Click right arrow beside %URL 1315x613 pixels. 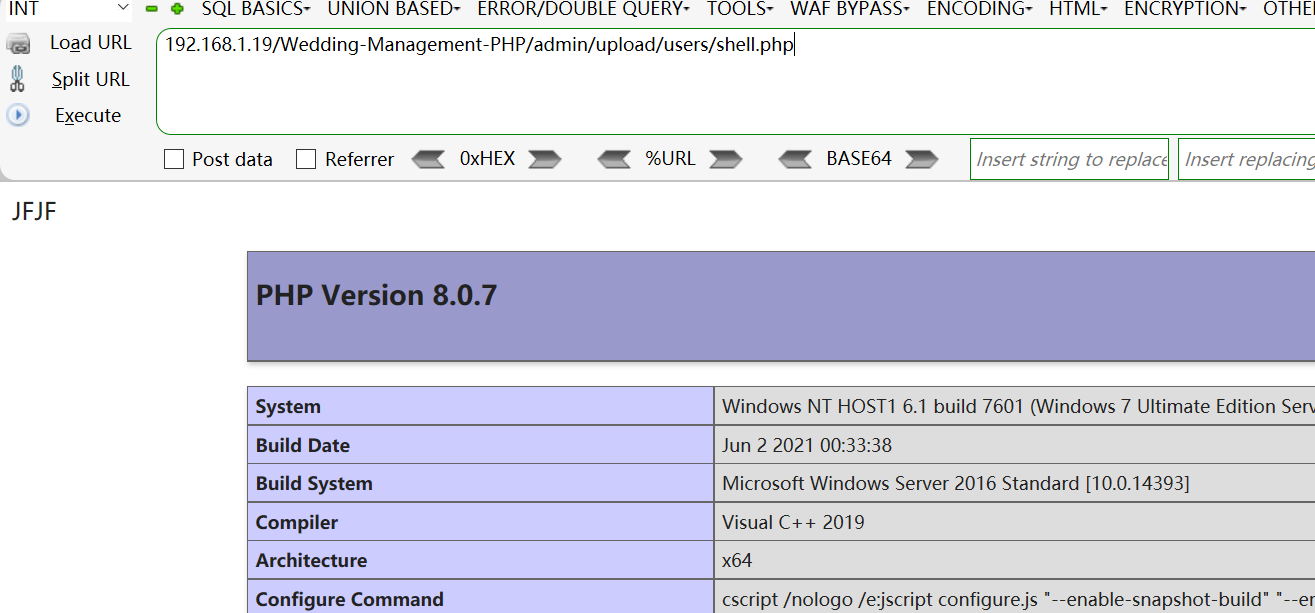tap(726, 159)
